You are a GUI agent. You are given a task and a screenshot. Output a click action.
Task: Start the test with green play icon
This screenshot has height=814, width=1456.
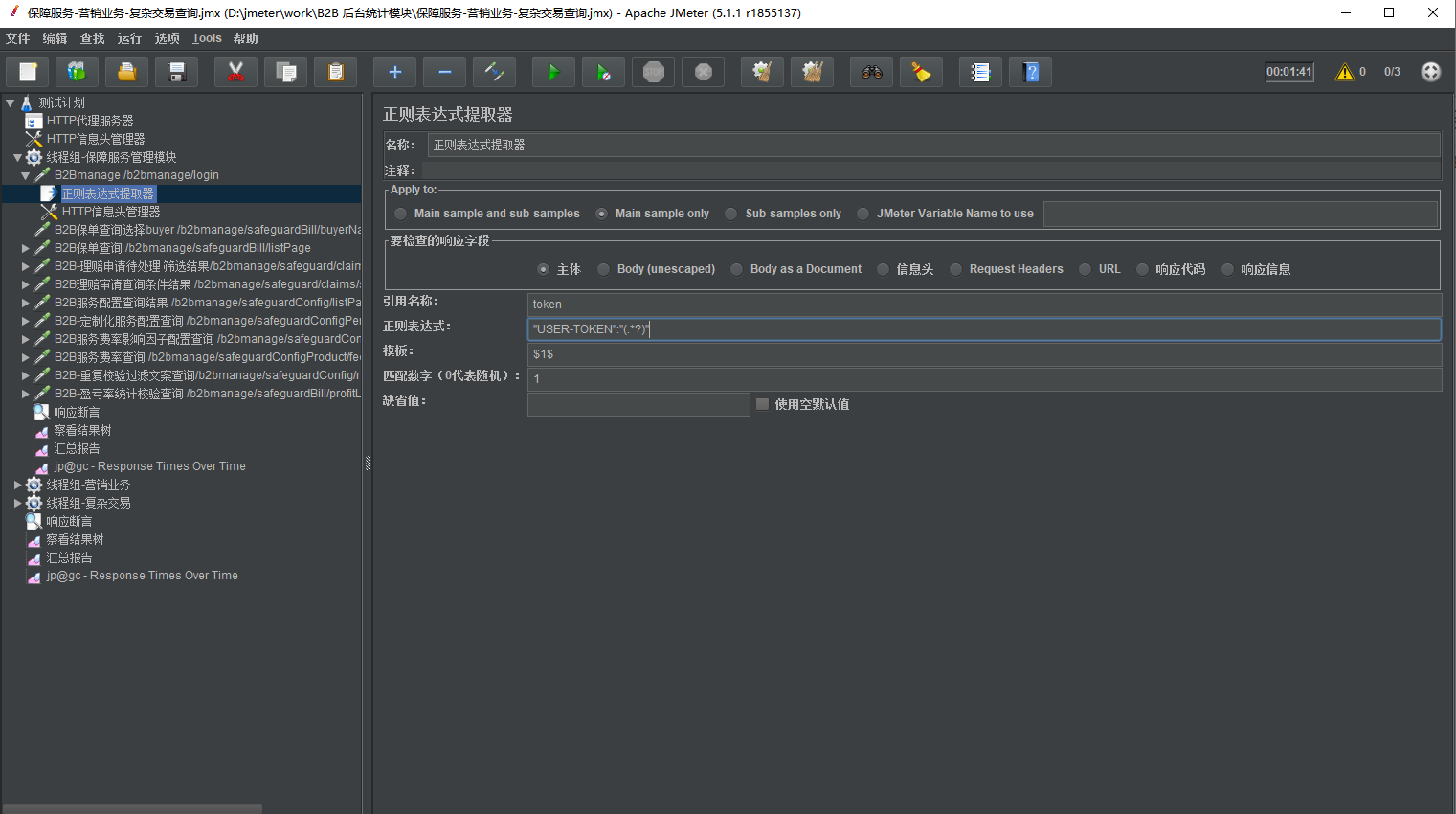[x=553, y=72]
